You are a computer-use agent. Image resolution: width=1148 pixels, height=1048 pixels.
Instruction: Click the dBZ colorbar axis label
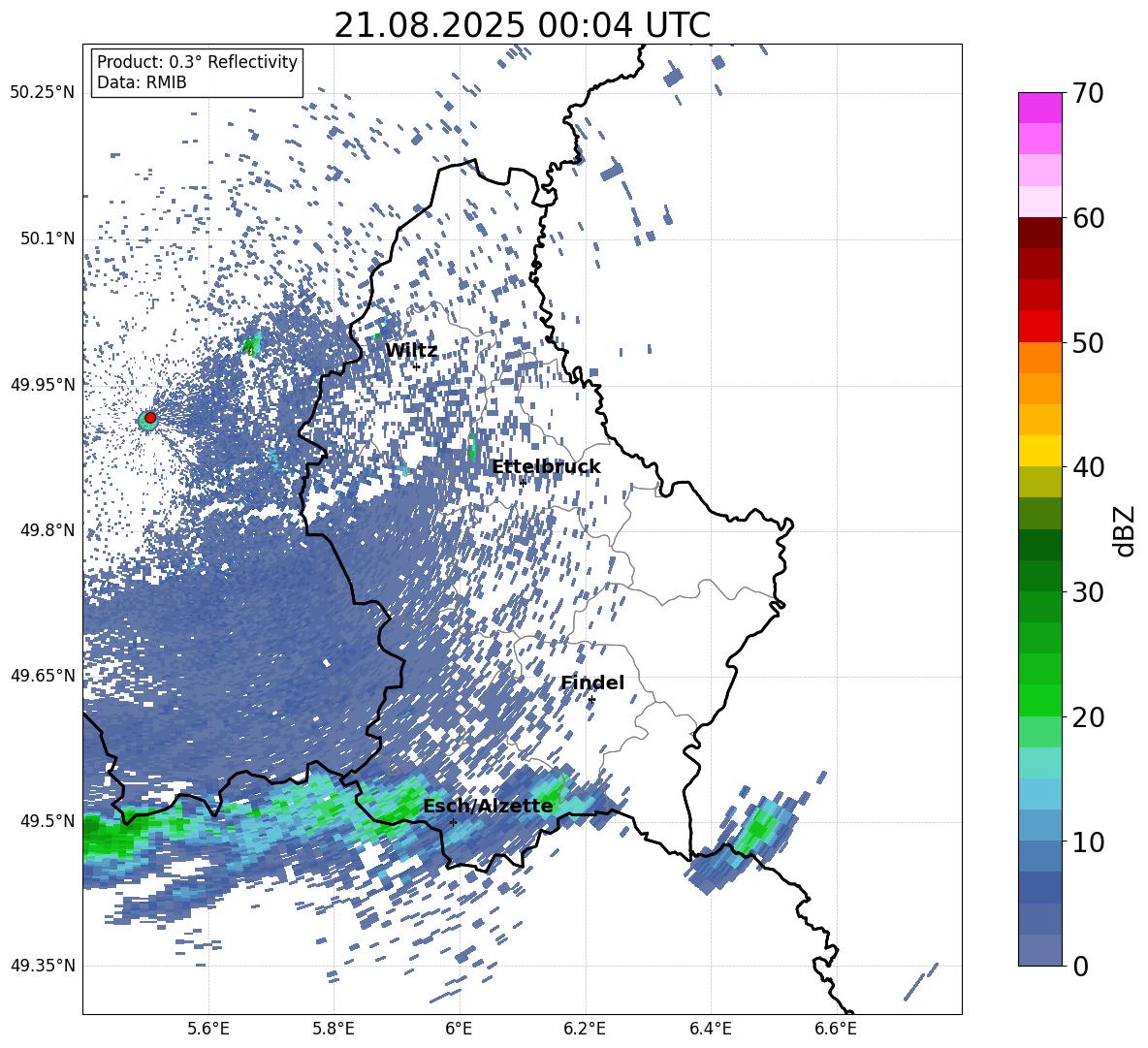pos(1125,530)
